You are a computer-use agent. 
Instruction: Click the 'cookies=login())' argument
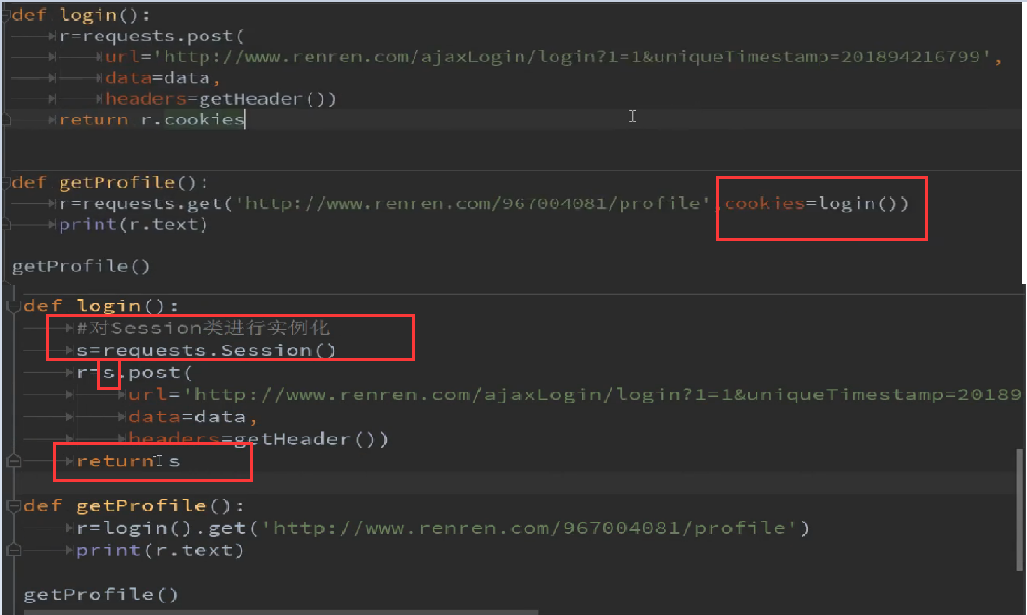pyautogui.click(x=817, y=204)
